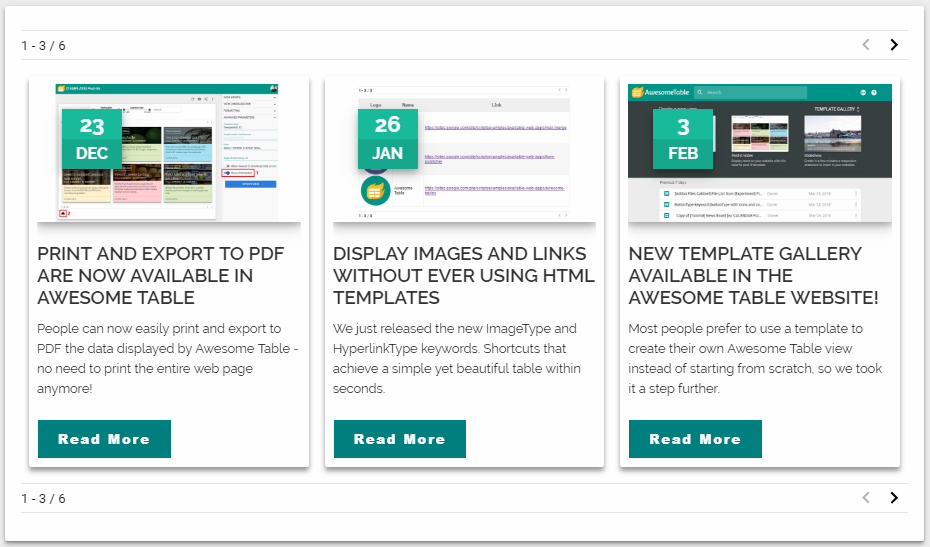Click description 'We just released the new ImageType'
Viewport: 930px width, 547px height.
point(457,358)
